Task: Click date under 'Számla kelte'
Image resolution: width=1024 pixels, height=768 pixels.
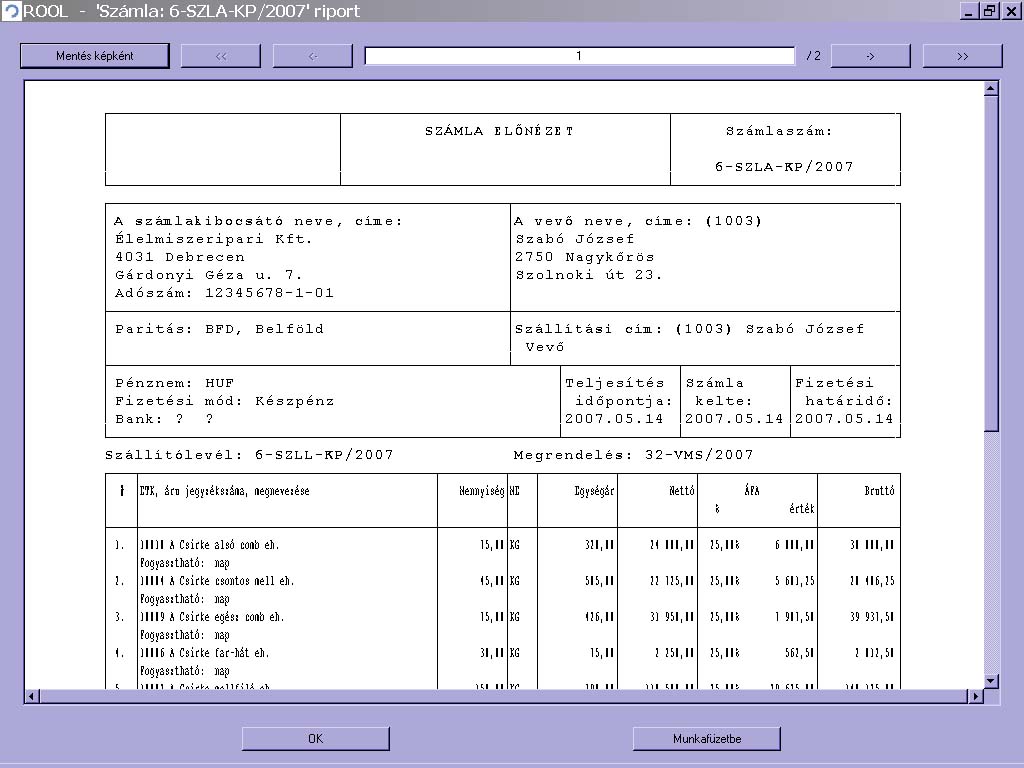Action: [735, 419]
